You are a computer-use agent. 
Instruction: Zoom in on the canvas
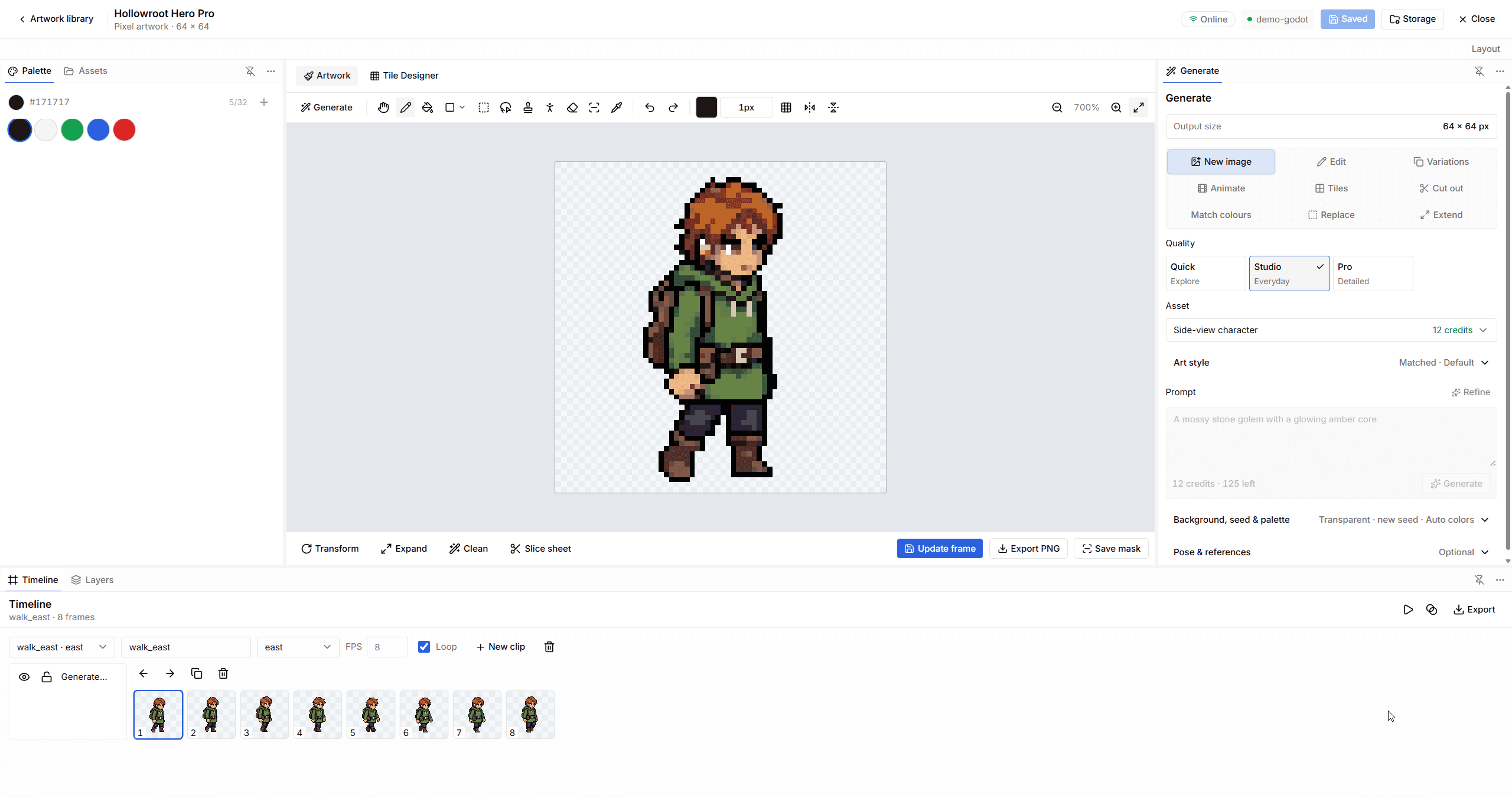click(x=1116, y=108)
